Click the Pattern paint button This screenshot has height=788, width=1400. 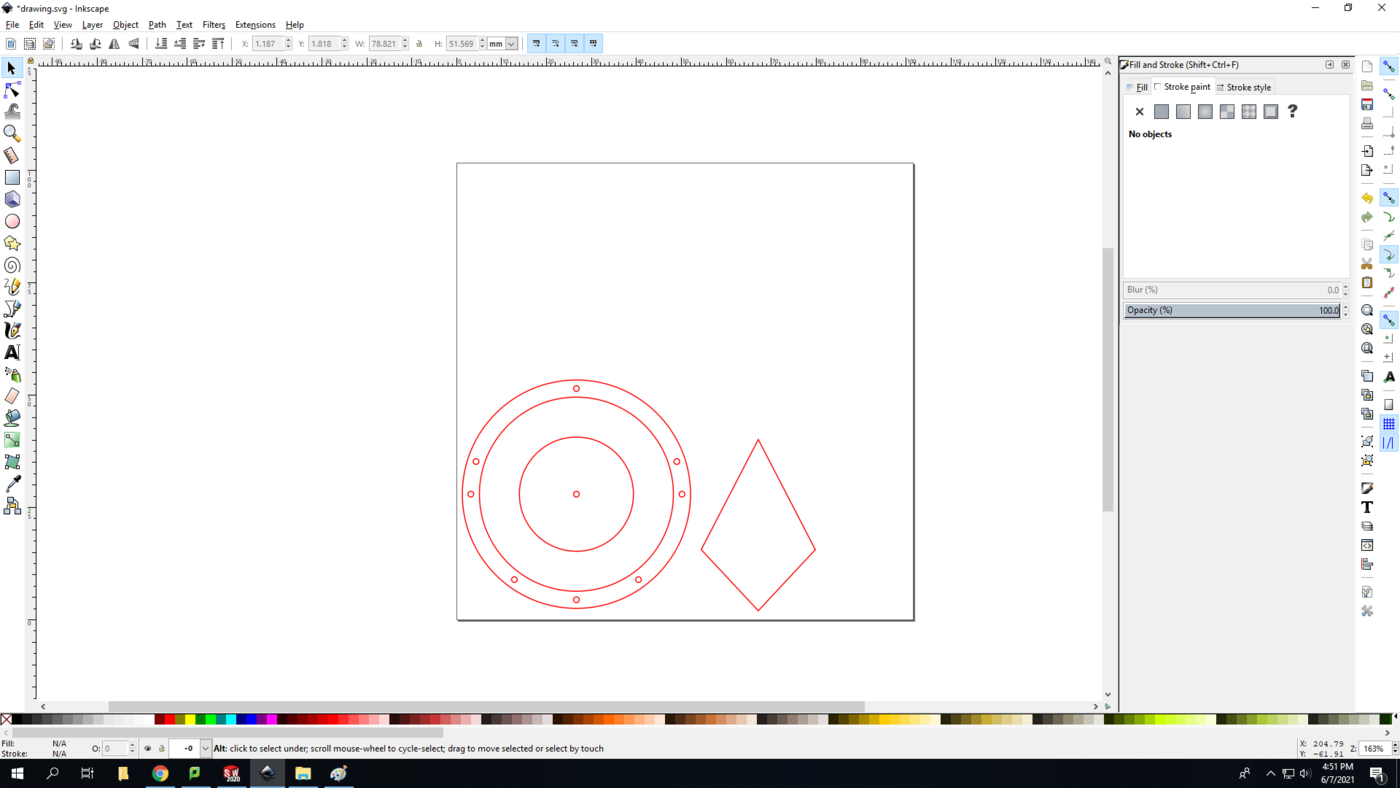1249,112
